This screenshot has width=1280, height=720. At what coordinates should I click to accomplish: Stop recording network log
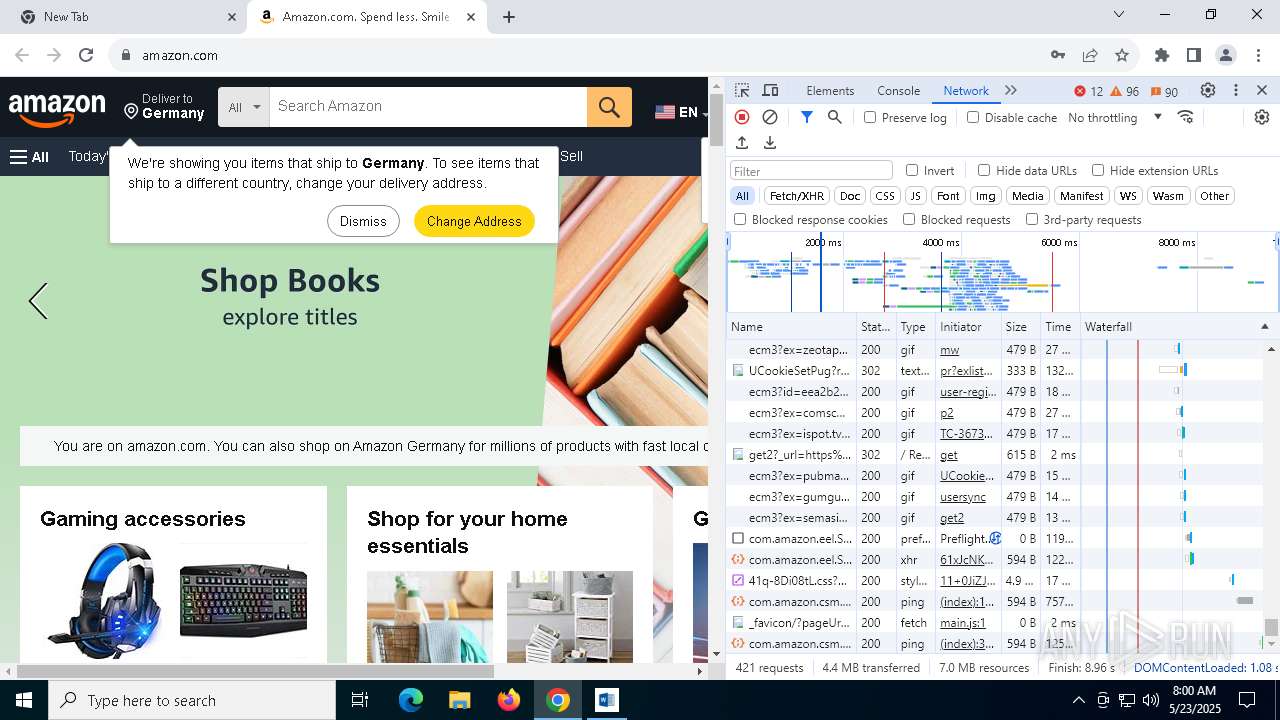pyautogui.click(x=742, y=117)
